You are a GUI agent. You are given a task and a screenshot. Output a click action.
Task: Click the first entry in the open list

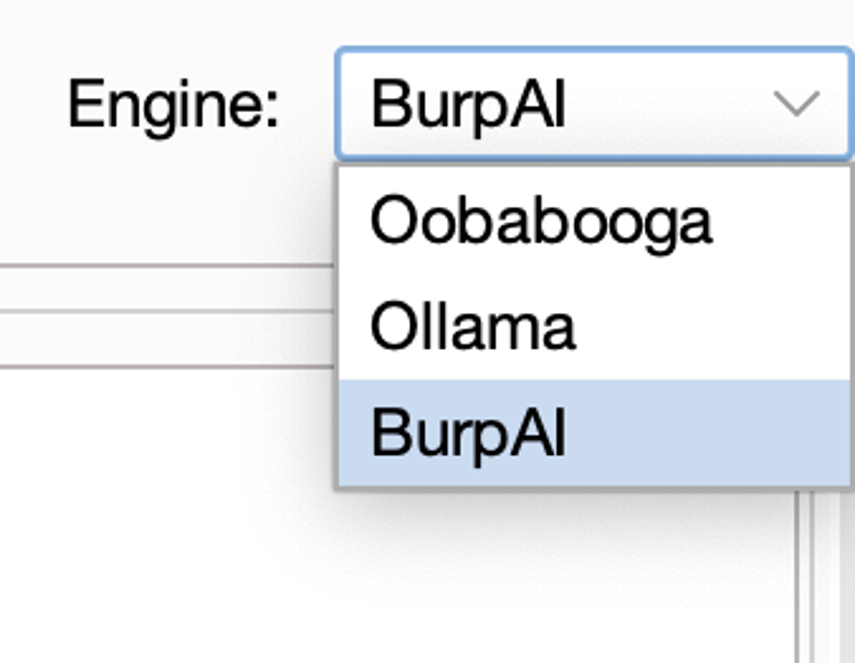tap(540, 221)
